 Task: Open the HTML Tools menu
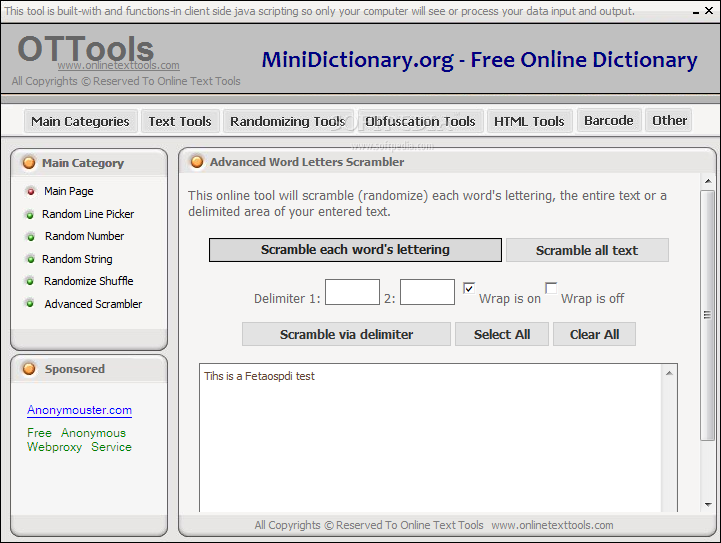529,121
